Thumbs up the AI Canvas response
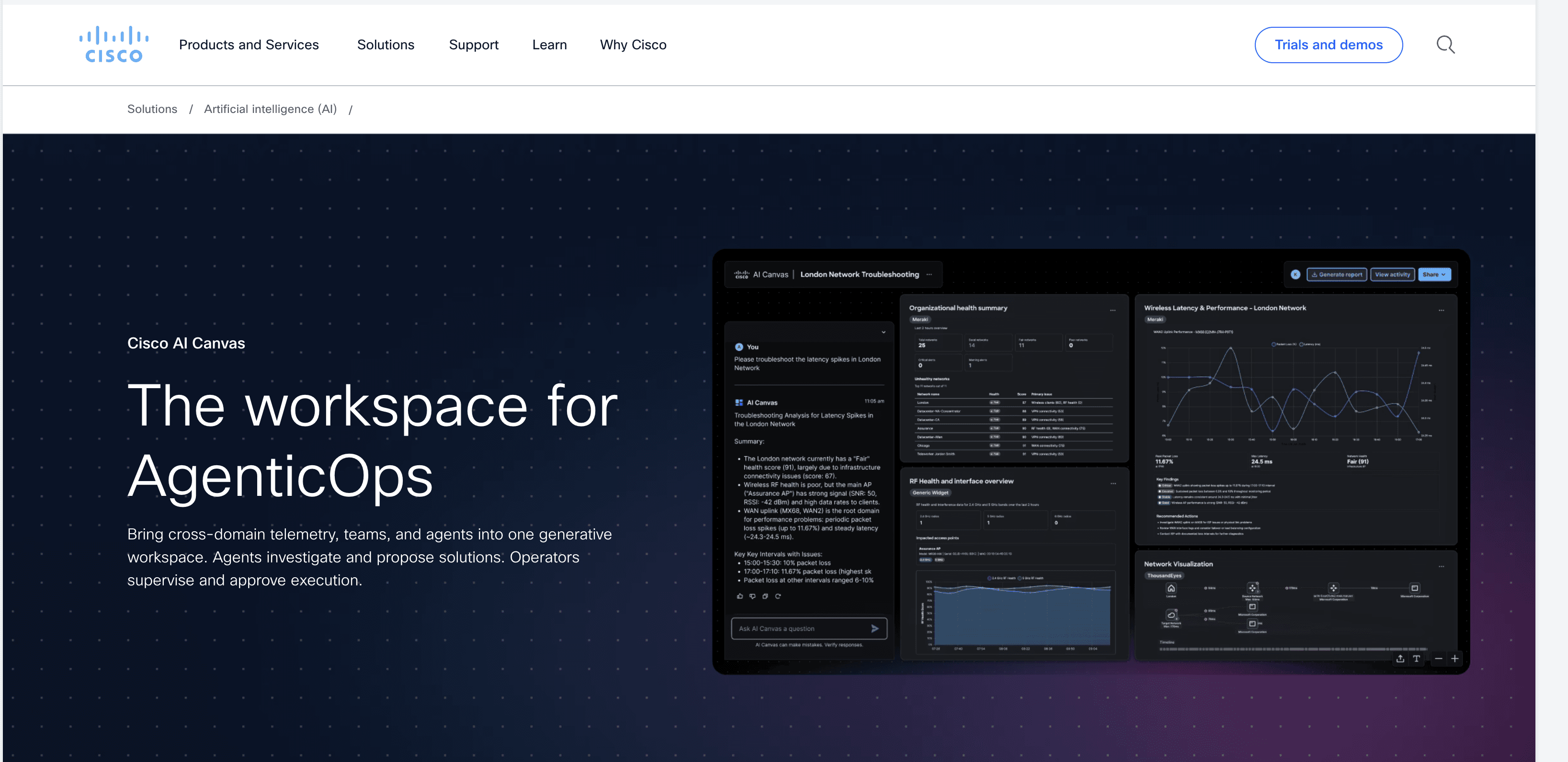 (x=740, y=596)
